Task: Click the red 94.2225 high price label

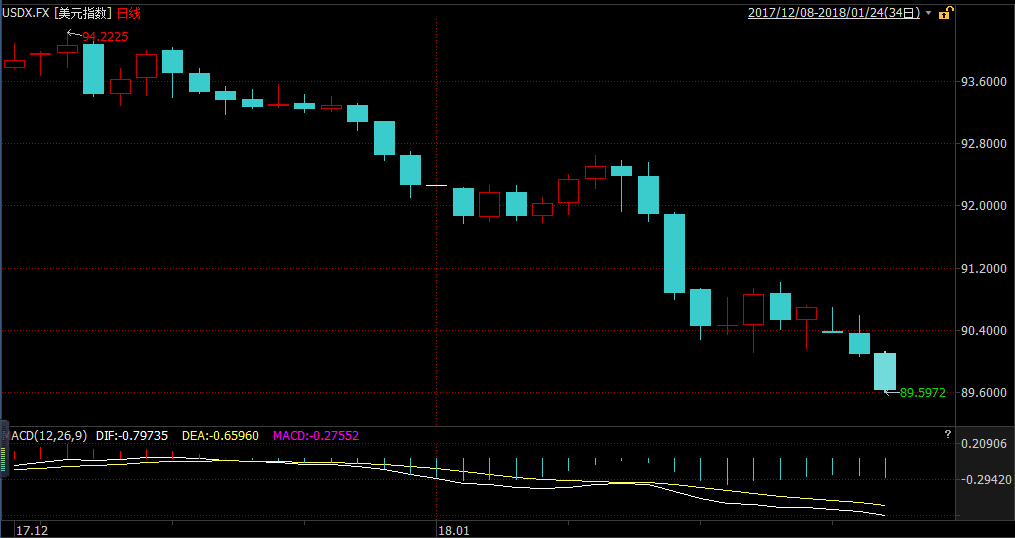Action: click(x=105, y=37)
